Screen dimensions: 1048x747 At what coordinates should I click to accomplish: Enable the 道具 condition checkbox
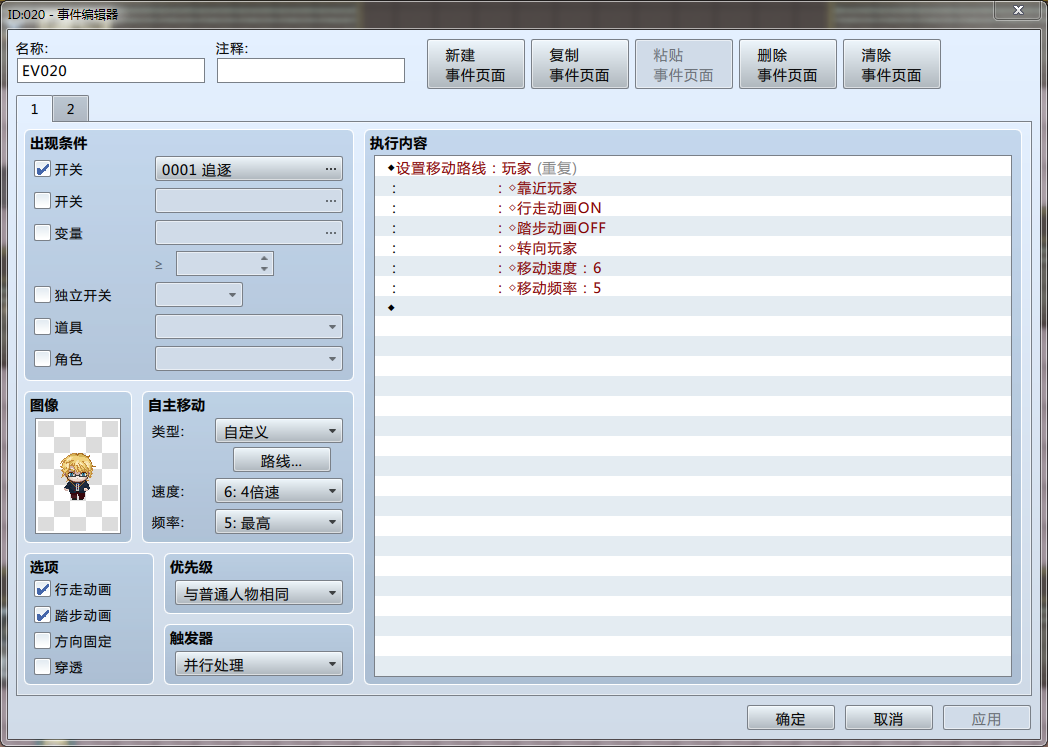coord(42,327)
